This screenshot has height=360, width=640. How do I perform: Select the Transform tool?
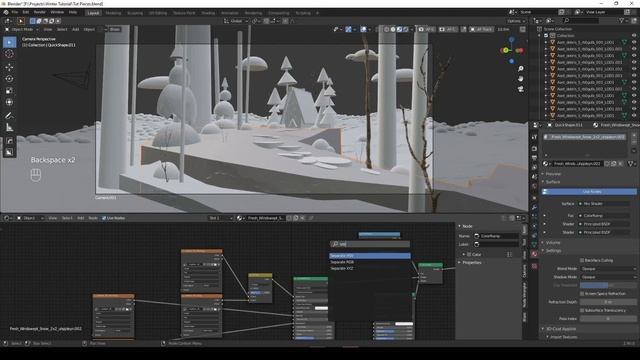click(x=9, y=102)
